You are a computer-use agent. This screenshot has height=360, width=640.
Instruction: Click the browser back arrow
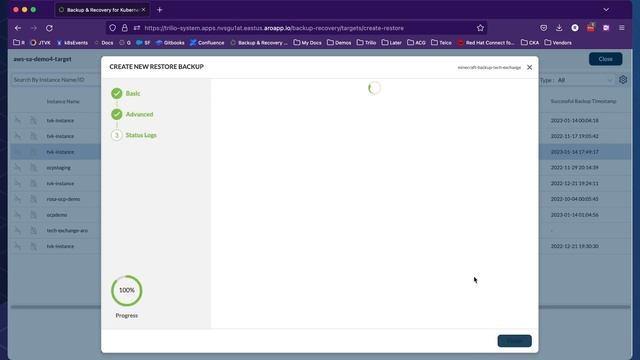pos(18,28)
